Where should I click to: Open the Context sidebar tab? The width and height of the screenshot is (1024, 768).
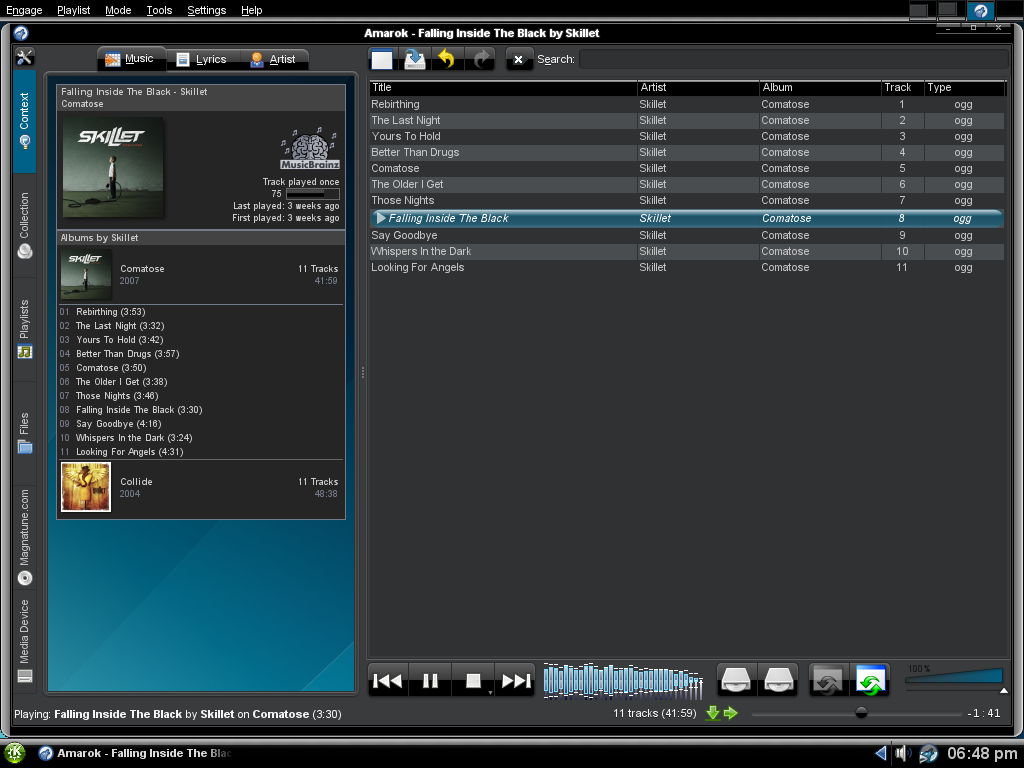coord(24,121)
